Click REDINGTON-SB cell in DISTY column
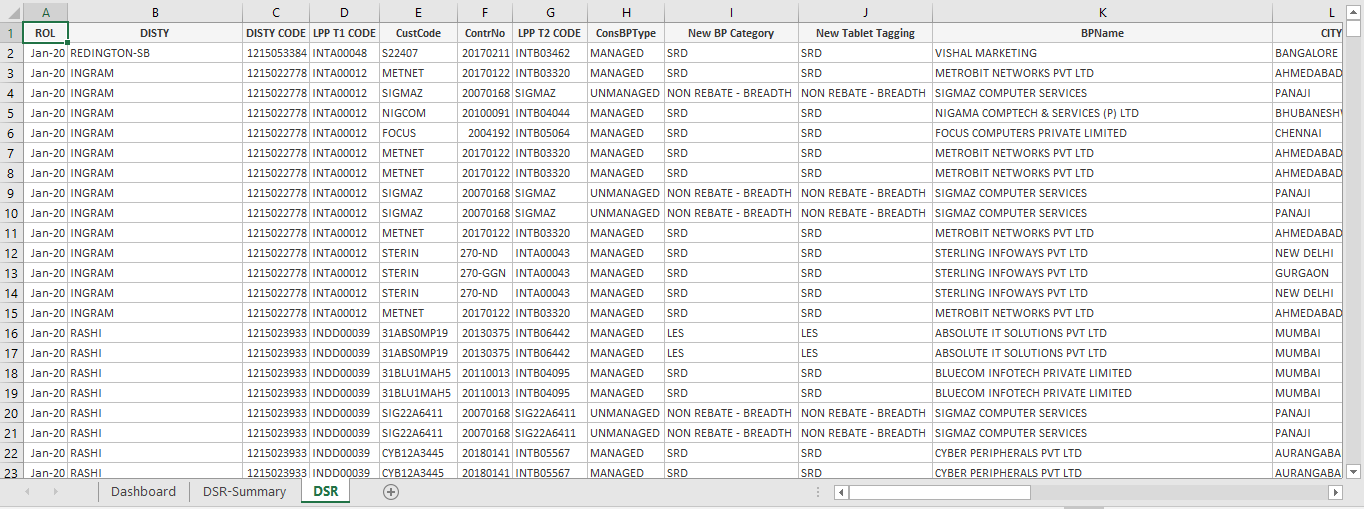This screenshot has height=509, width=1364. coord(154,53)
